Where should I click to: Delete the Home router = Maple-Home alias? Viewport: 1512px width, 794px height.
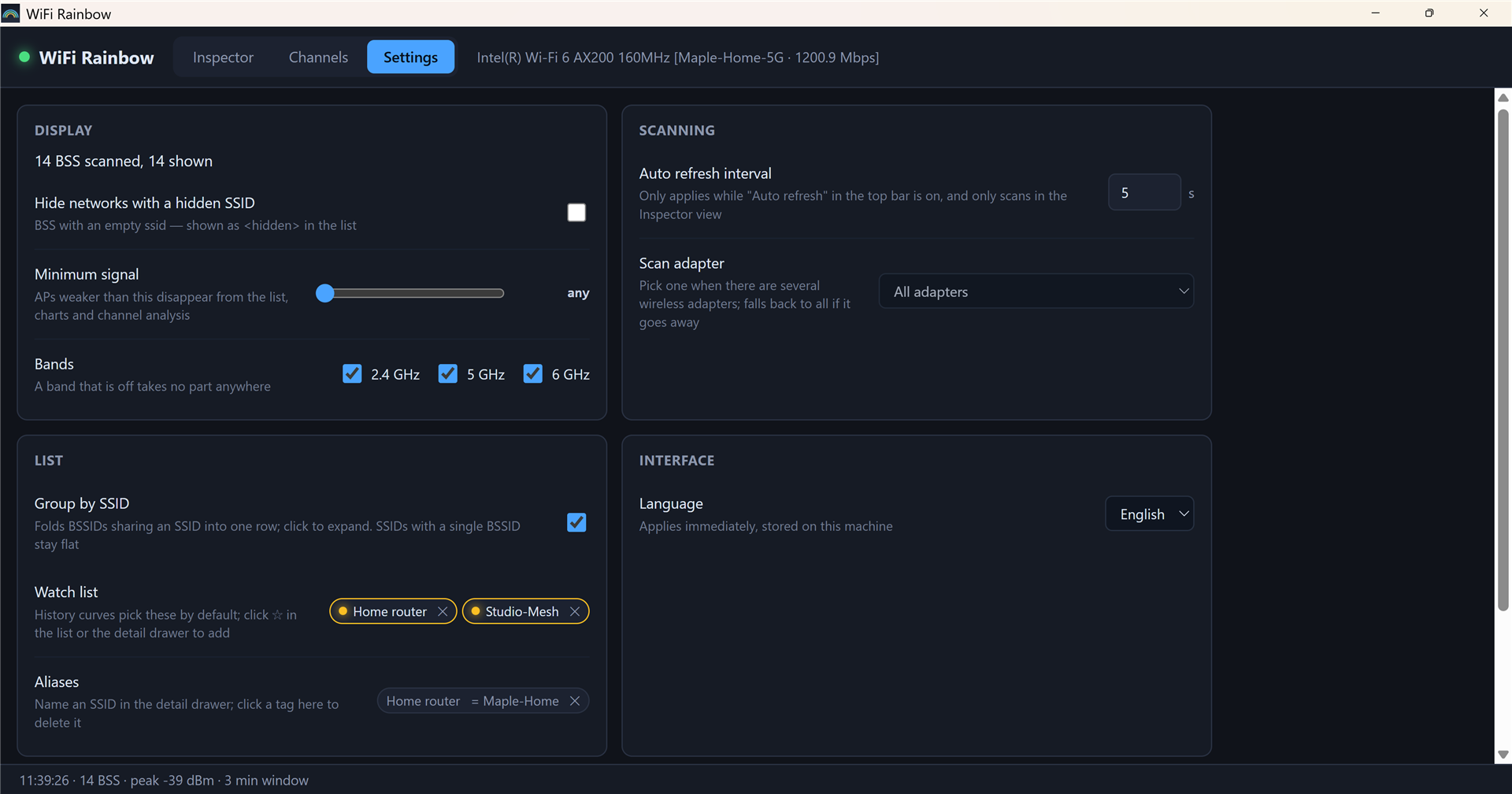[x=575, y=701]
